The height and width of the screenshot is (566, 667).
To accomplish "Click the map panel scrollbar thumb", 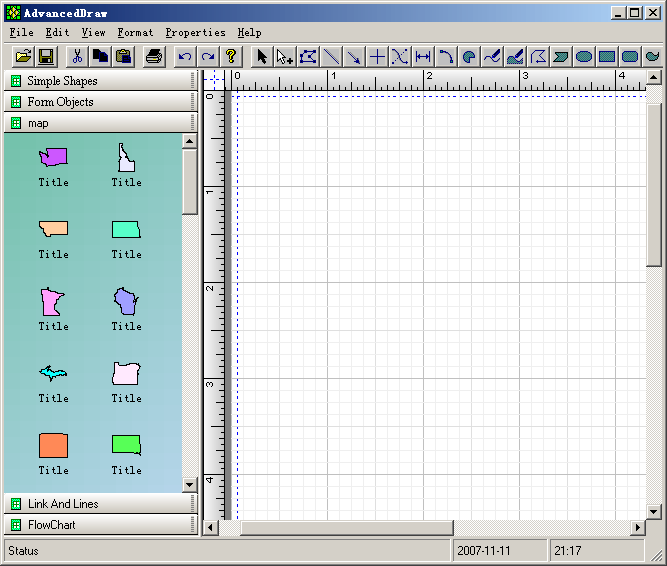I will [x=189, y=182].
